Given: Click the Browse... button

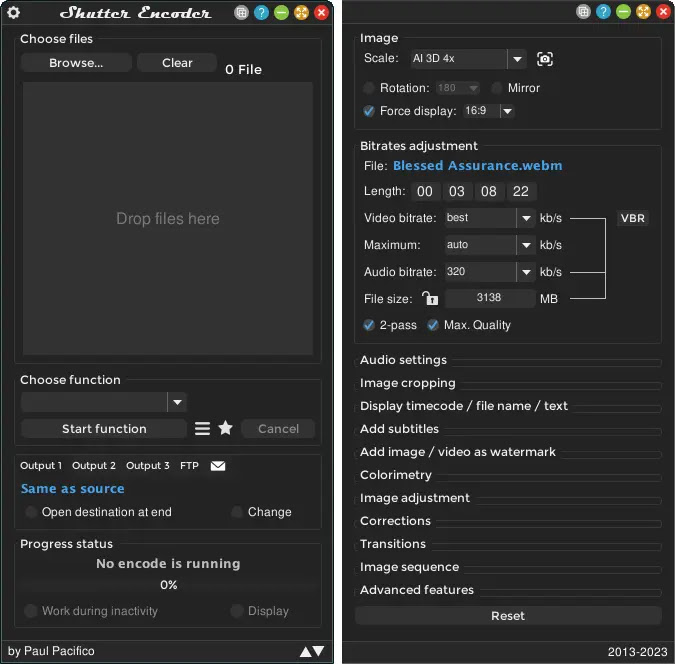Looking at the screenshot, I should pos(76,63).
